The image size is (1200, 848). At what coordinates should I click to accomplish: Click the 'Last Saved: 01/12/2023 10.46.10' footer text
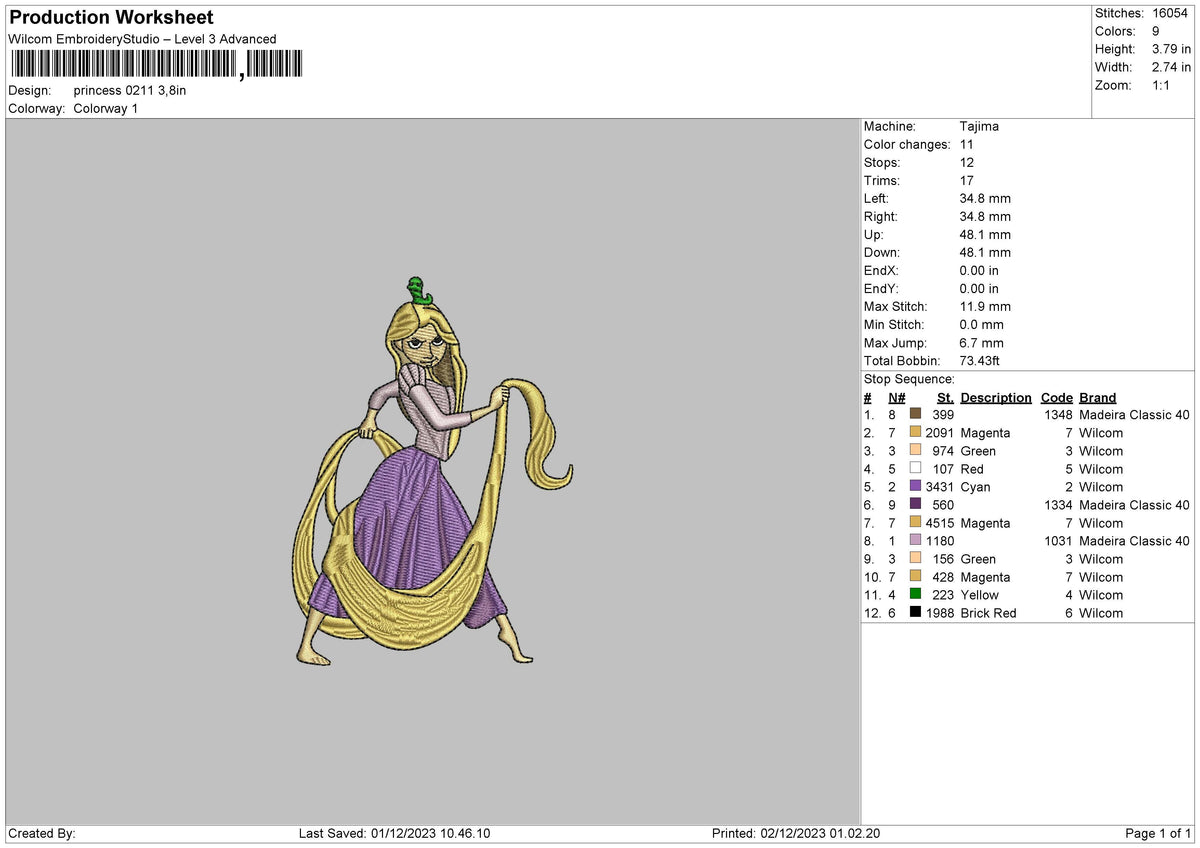[394, 833]
